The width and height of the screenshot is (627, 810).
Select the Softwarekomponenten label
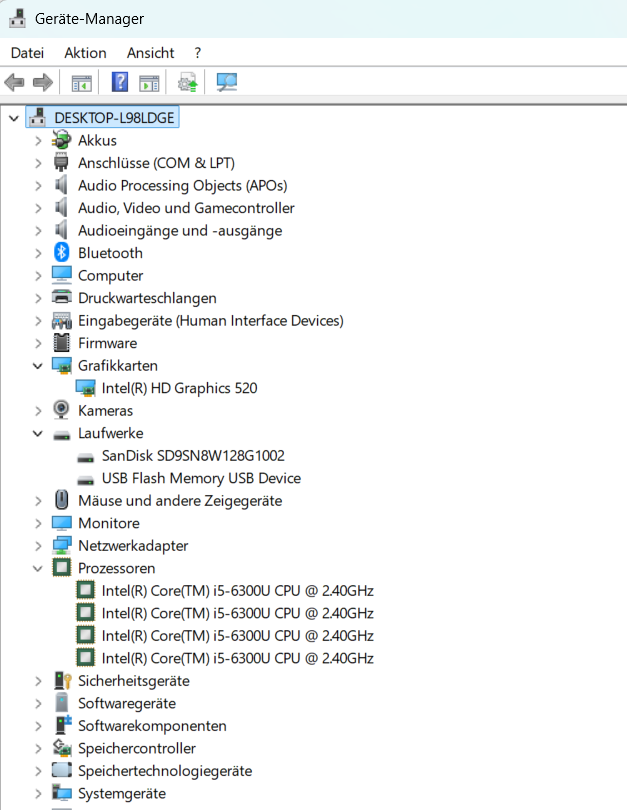(152, 726)
